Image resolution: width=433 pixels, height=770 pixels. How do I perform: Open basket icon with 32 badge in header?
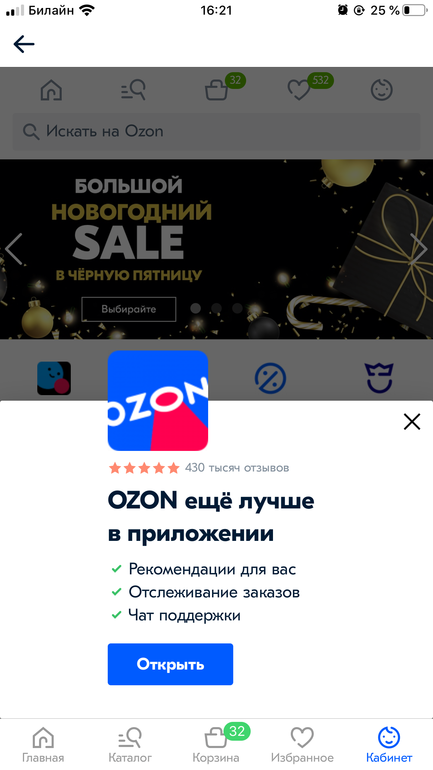216,90
